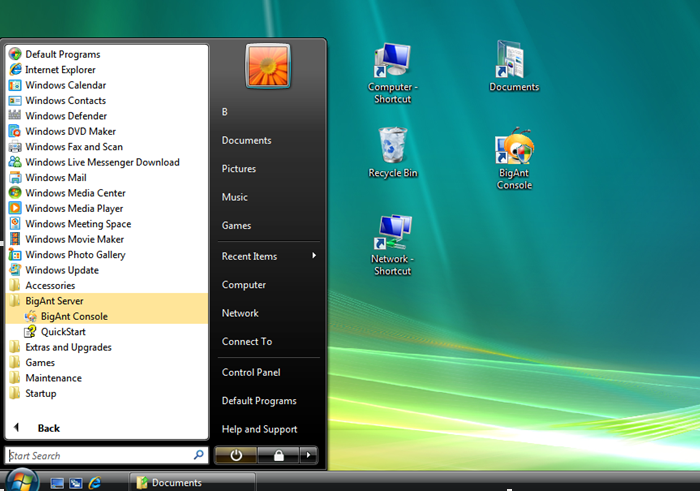Open Control Panel from the Start menu
Viewport: 700px width, 491px height.
tap(269, 372)
